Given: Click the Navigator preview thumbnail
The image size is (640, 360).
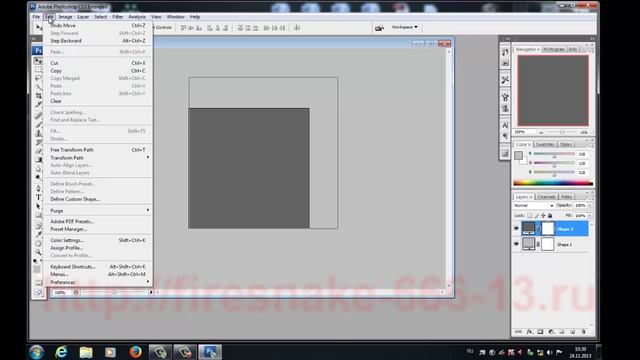Looking at the screenshot, I should [x=553, y=90].
